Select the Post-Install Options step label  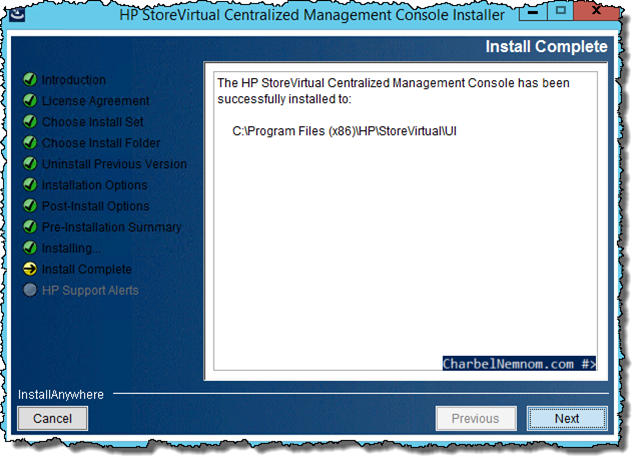96,206
